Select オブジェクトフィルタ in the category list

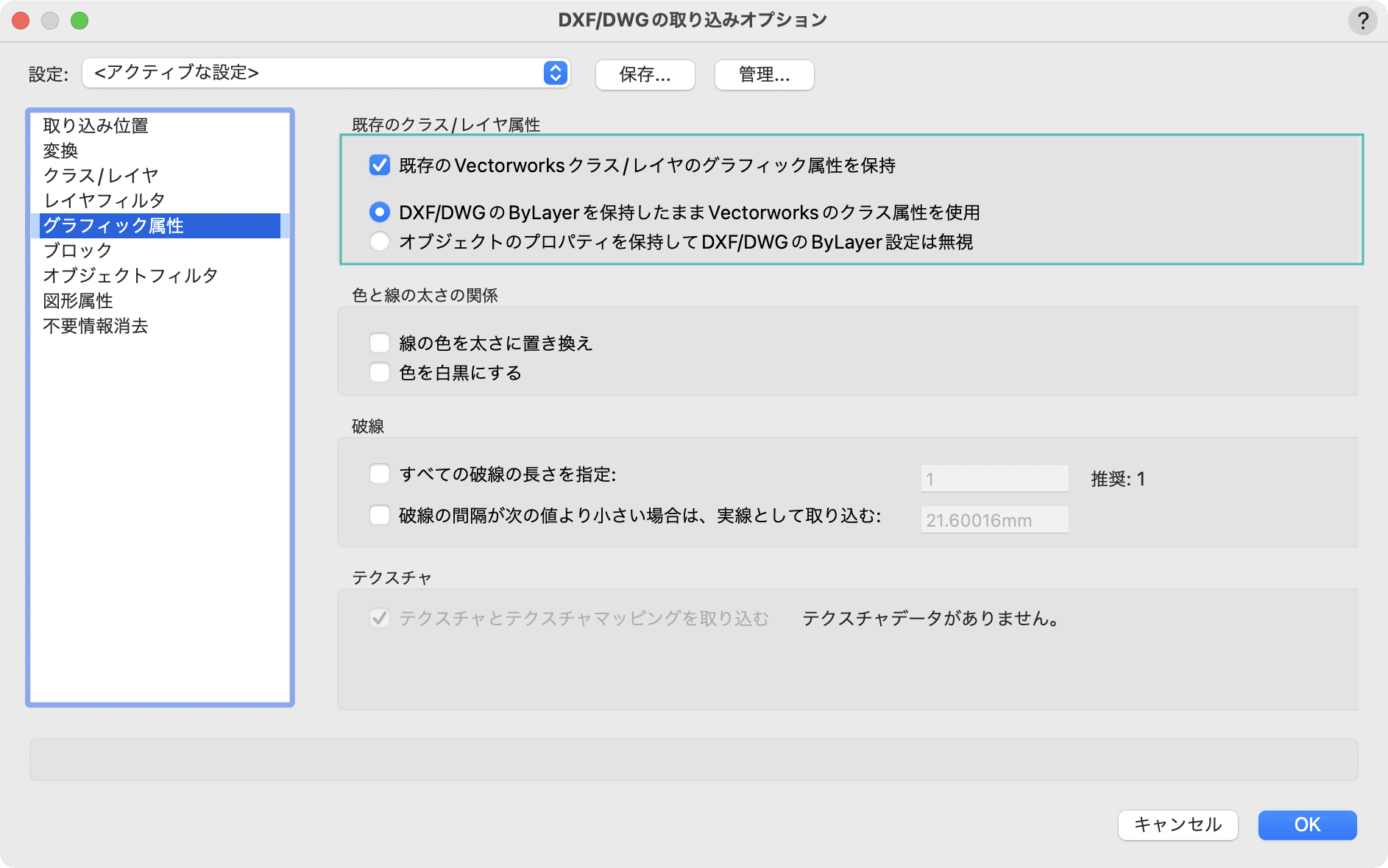coord(160,276)
